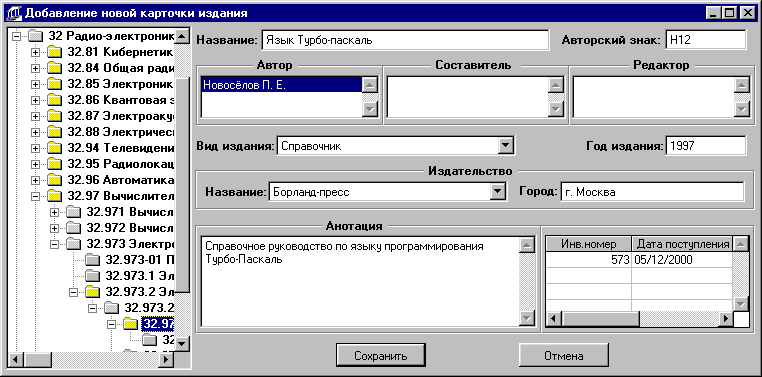Select date cell 05/12/2000
Viewport: 762px width, 377px height.
point(682,260)
